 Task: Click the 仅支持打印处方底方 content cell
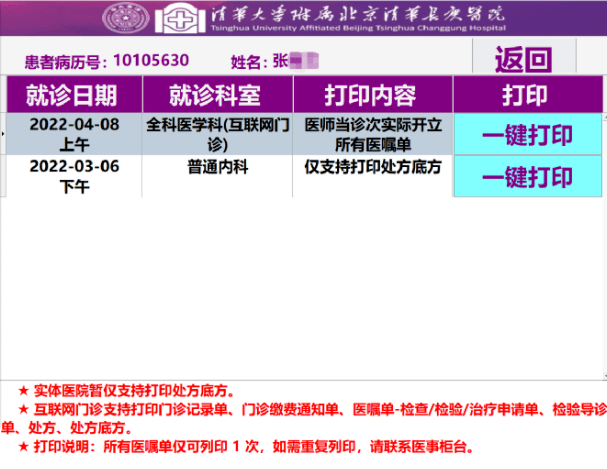pyautogui.click(x=371, y=167)
